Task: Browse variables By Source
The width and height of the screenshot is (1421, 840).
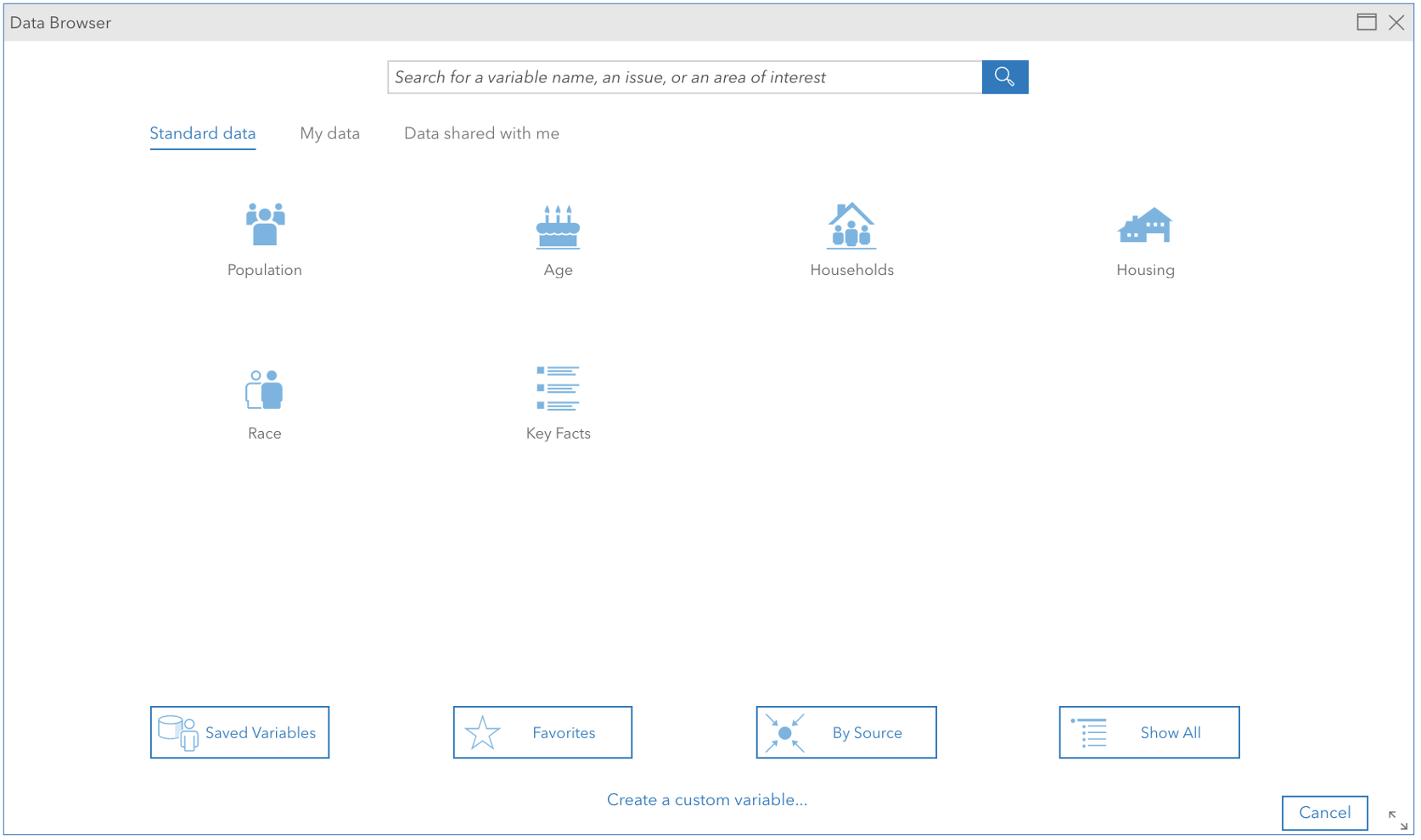Action: [846, 732]
